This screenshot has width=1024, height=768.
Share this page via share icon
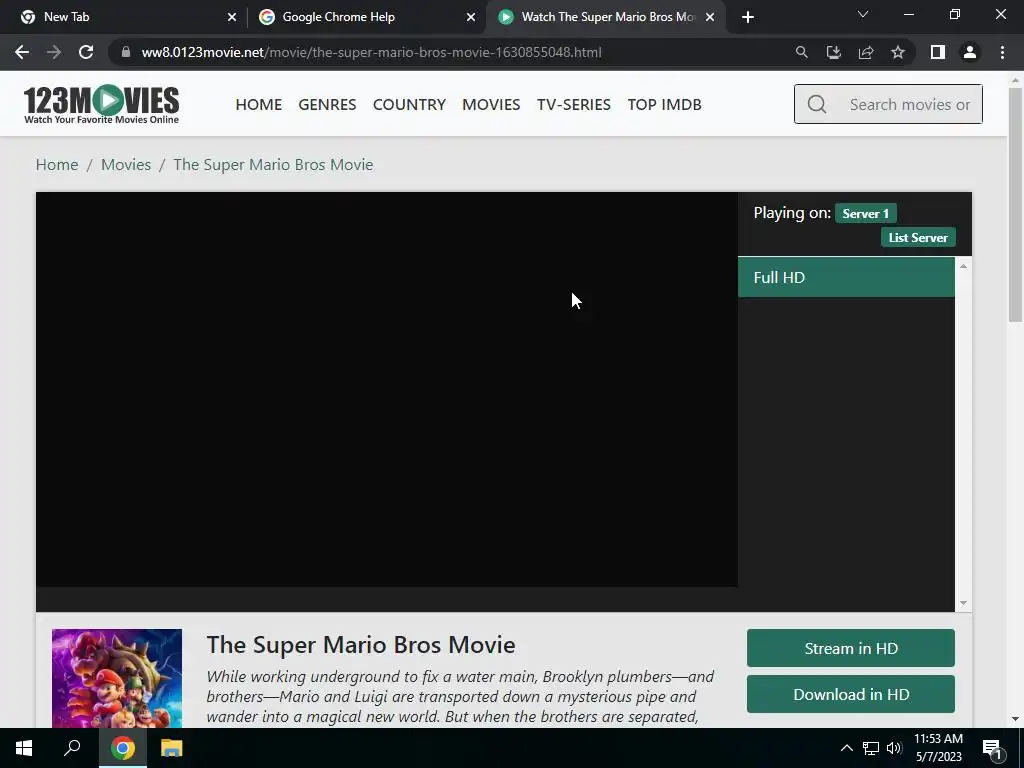tap(866, 52)
